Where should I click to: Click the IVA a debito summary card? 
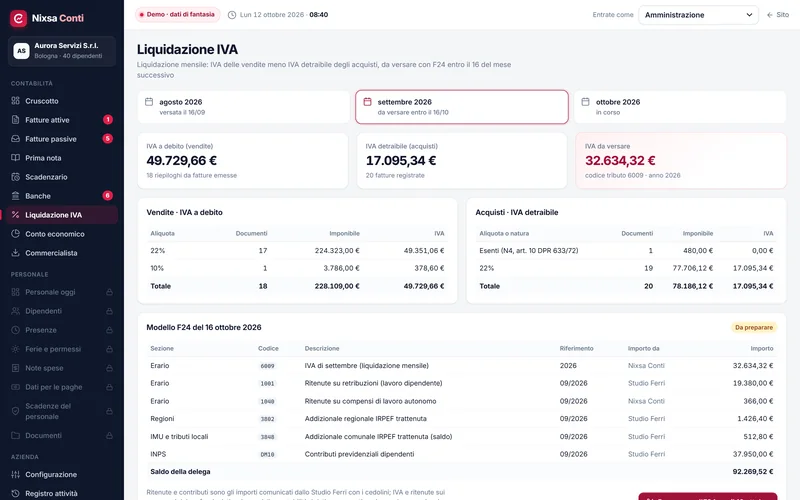coord(243,160)
